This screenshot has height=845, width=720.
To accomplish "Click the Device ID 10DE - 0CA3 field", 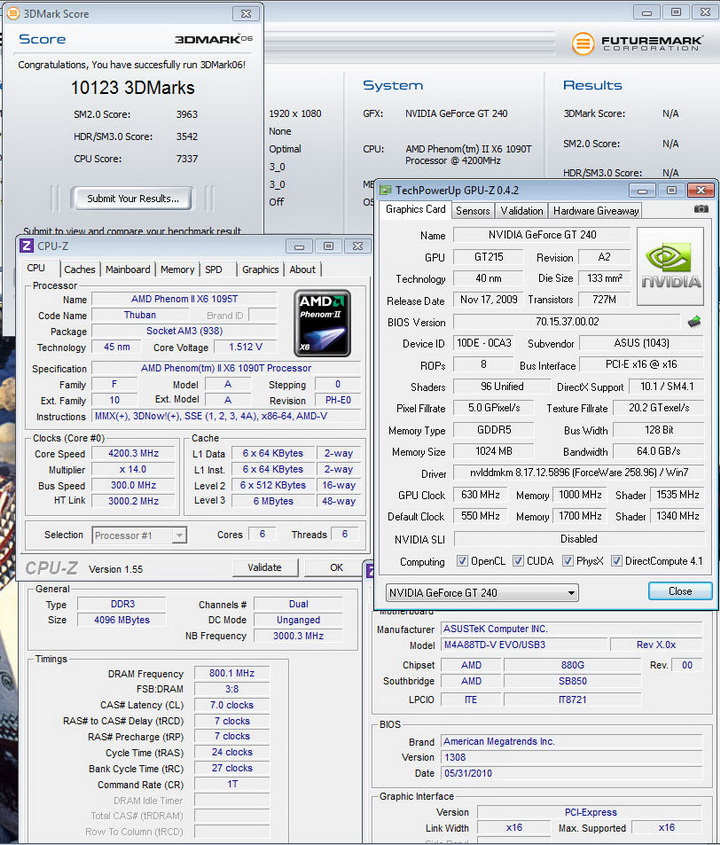I will click(484, 343).
